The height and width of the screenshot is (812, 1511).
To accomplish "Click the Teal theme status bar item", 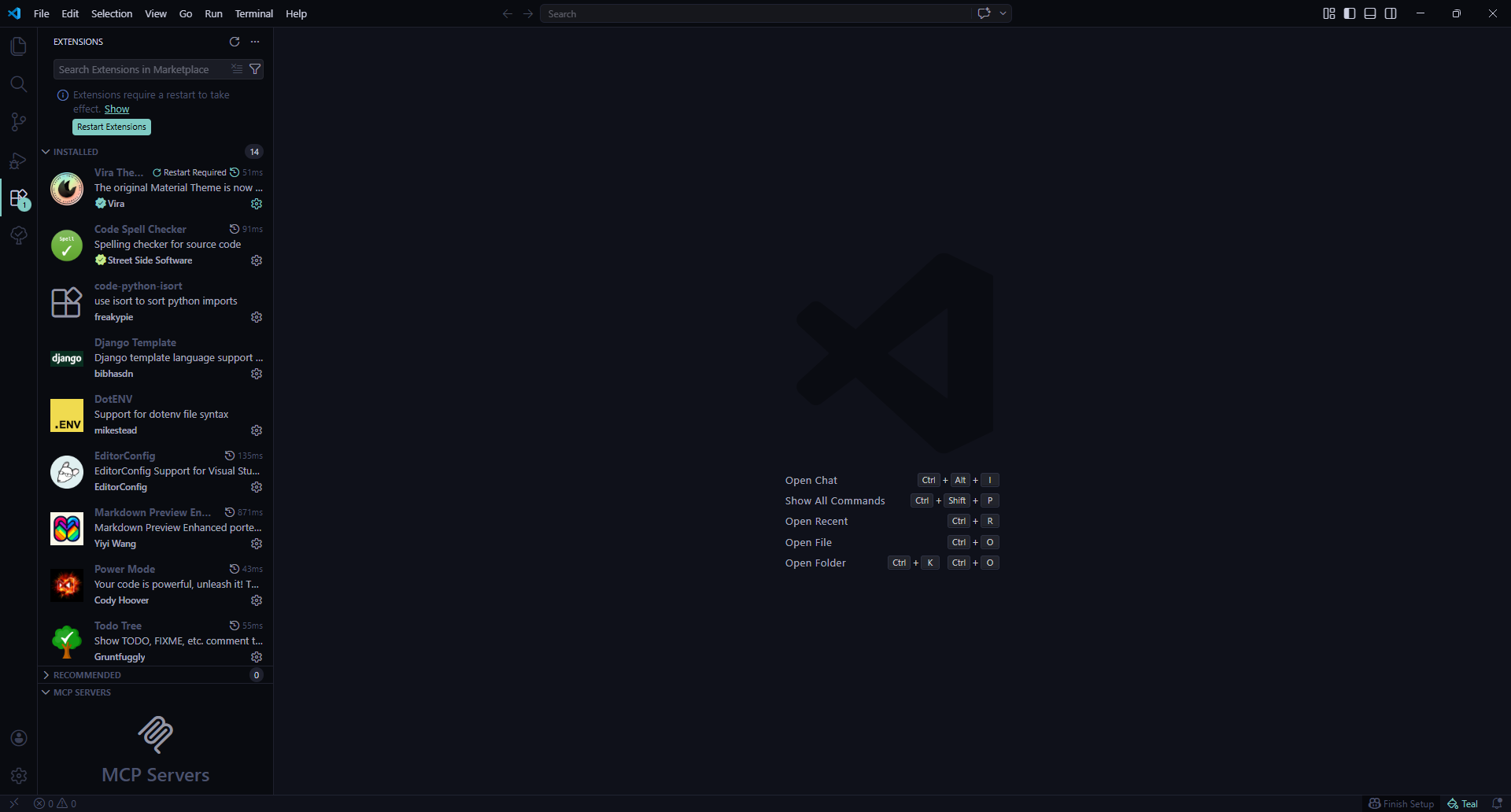I will pos(1463,803).
